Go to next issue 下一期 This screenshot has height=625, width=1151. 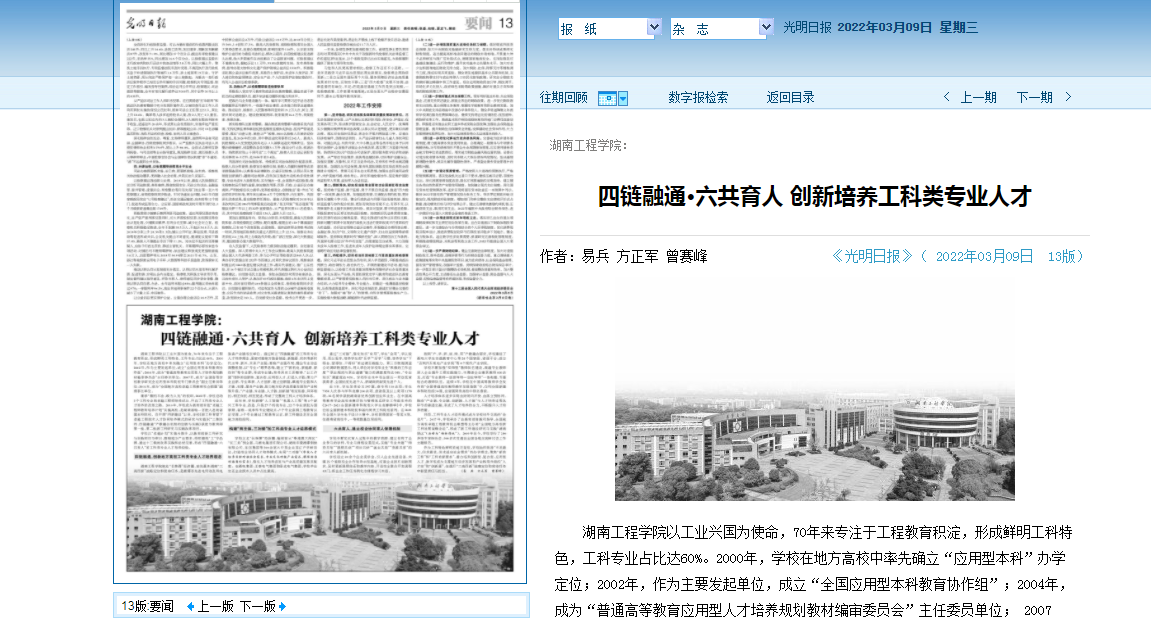point(1034,97)
